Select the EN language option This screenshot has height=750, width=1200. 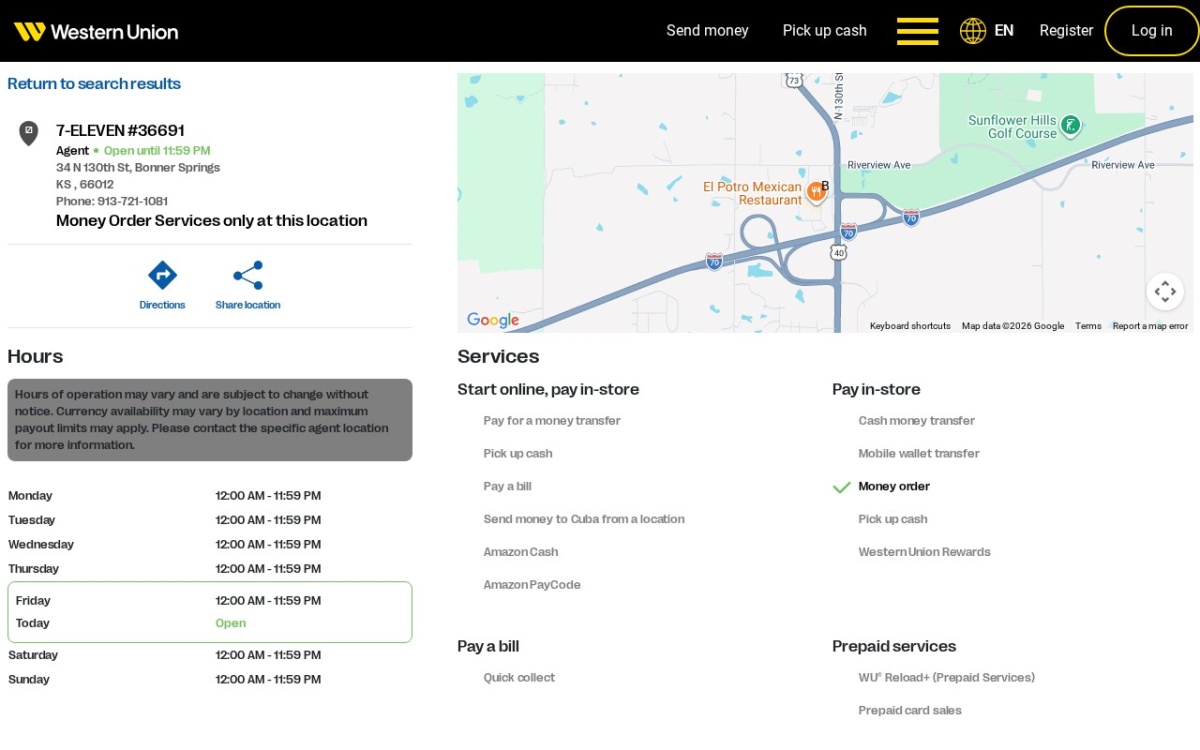coord(1004,31)
